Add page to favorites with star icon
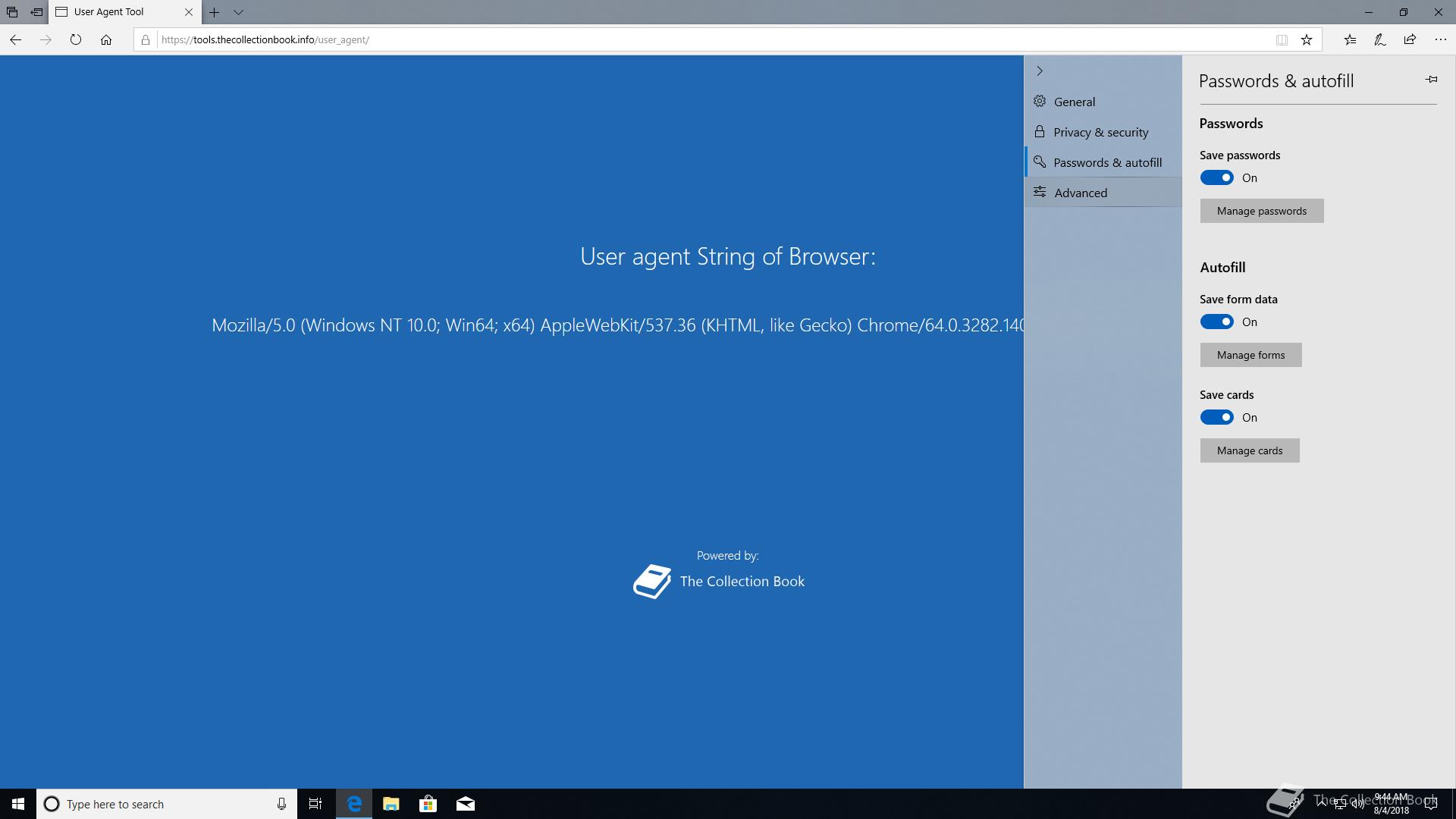Viewport: 1456px width, 819px height. click(1307, 40)
